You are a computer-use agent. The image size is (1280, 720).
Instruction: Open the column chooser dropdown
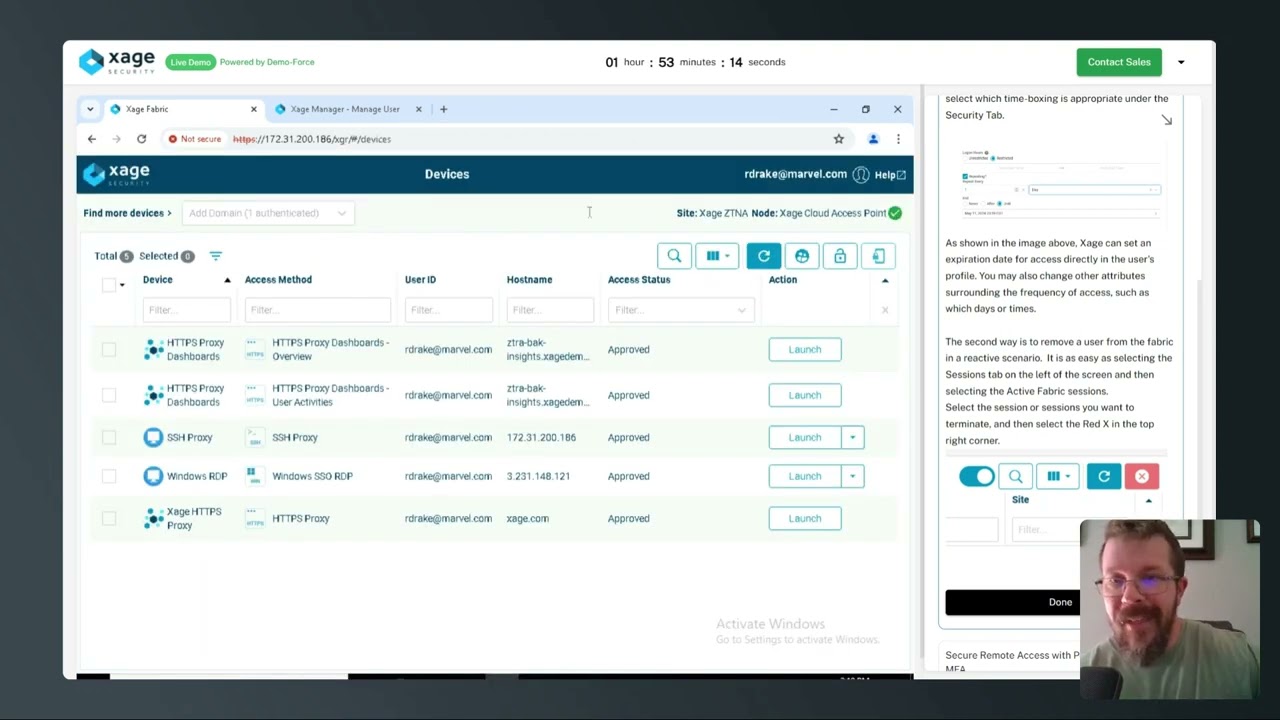717,256
